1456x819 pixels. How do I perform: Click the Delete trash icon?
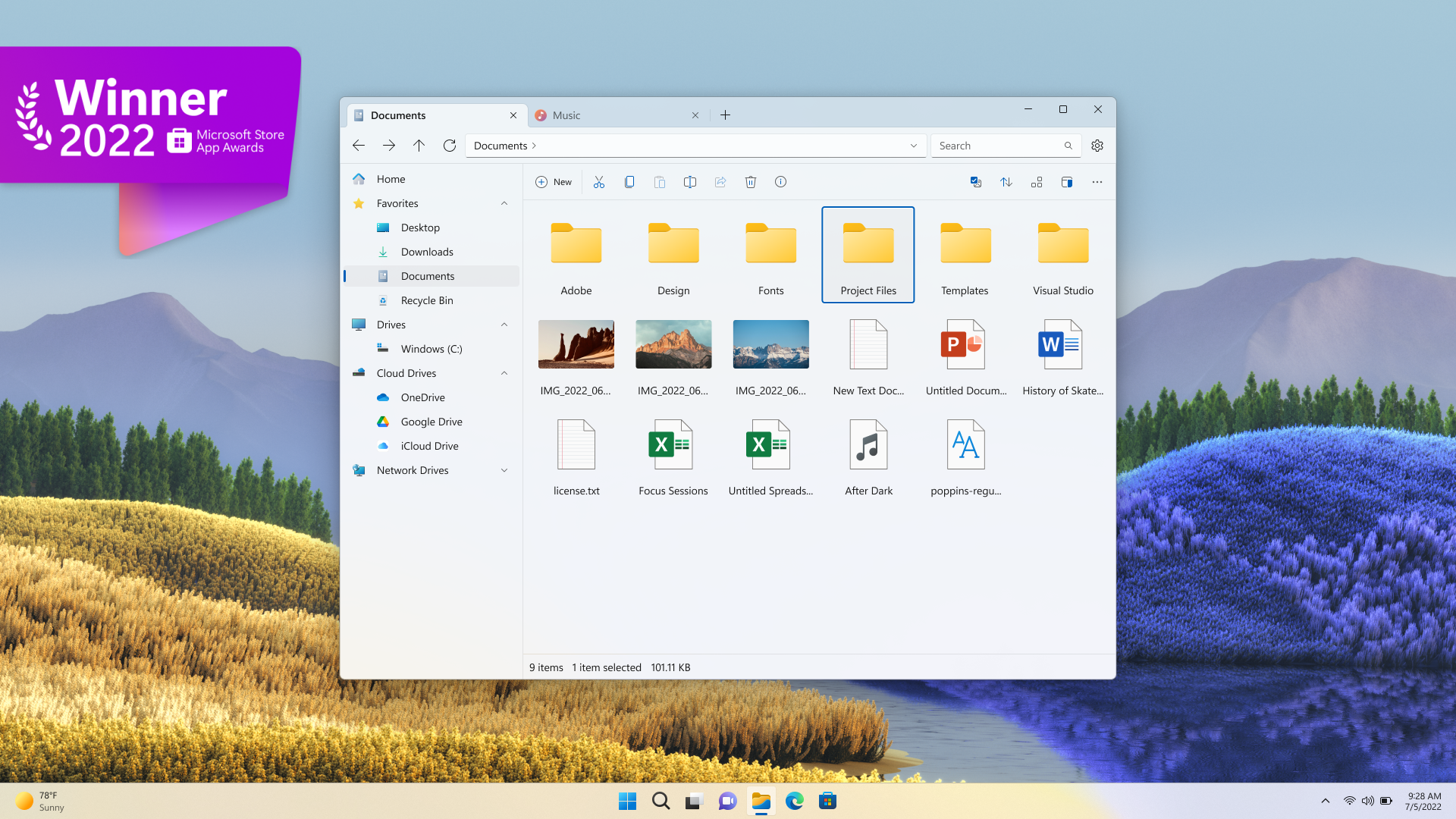[x=751, y=182]
